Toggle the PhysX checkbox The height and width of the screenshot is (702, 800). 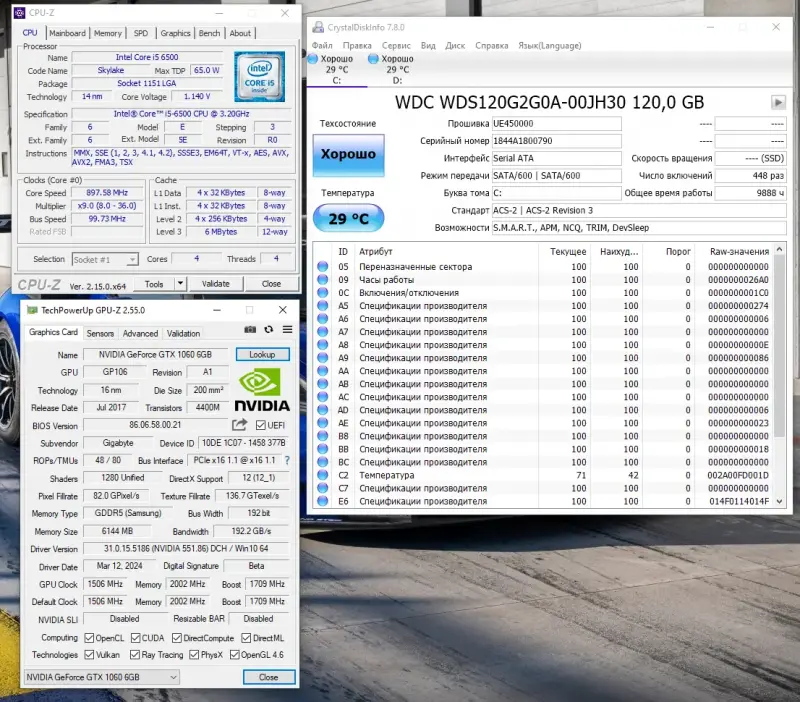tap(194, 655)
